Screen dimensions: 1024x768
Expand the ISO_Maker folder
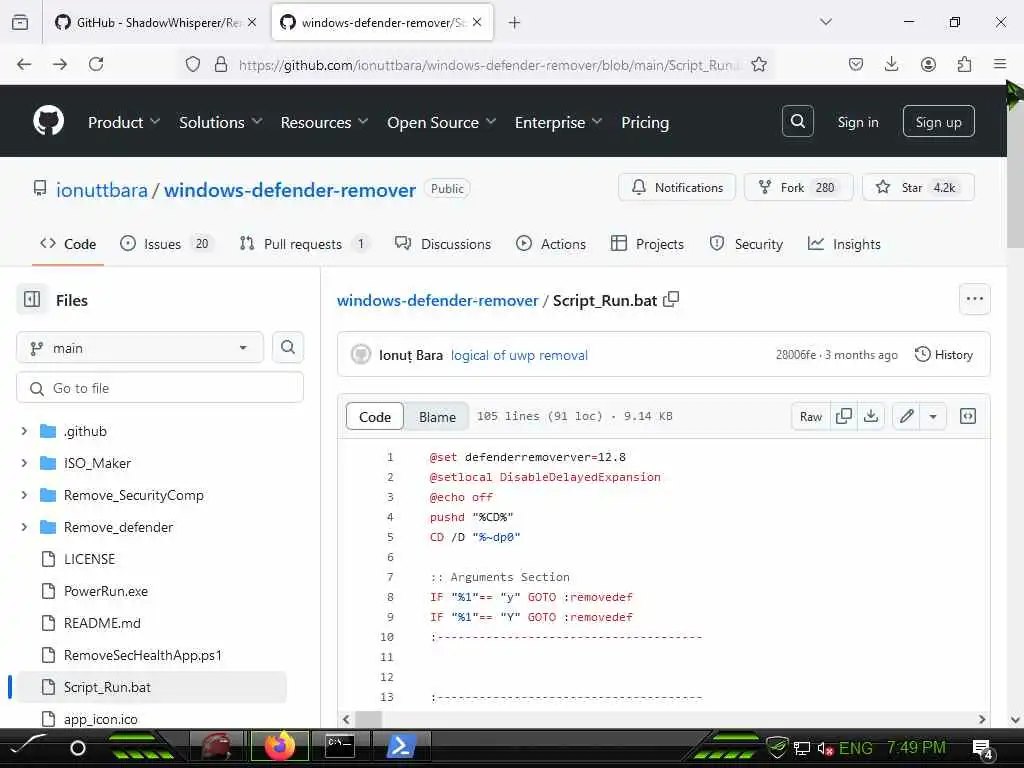click(x=24, y=463)
